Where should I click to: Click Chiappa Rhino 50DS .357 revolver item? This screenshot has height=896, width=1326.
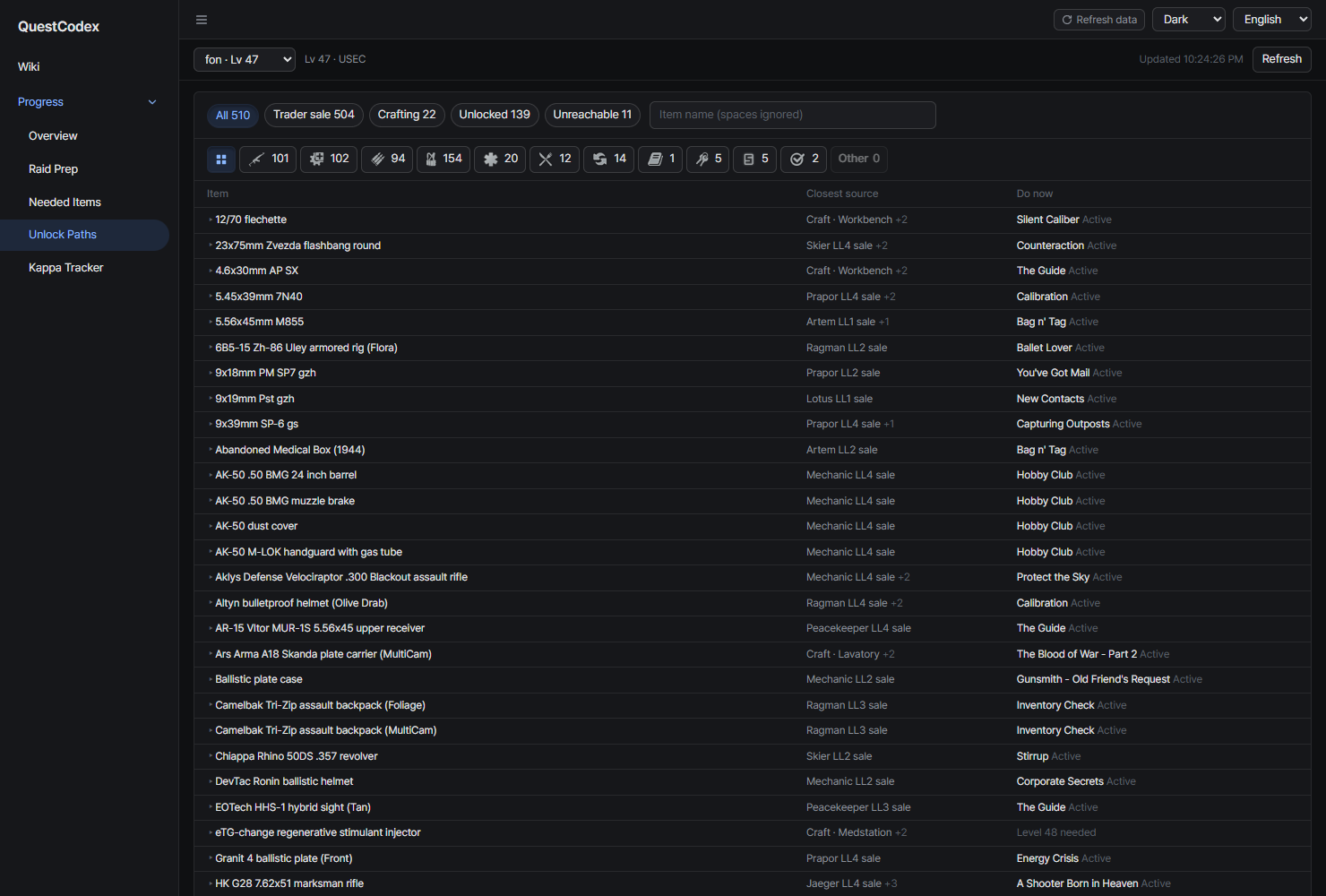pyautogui.click(x=297, y=756)
